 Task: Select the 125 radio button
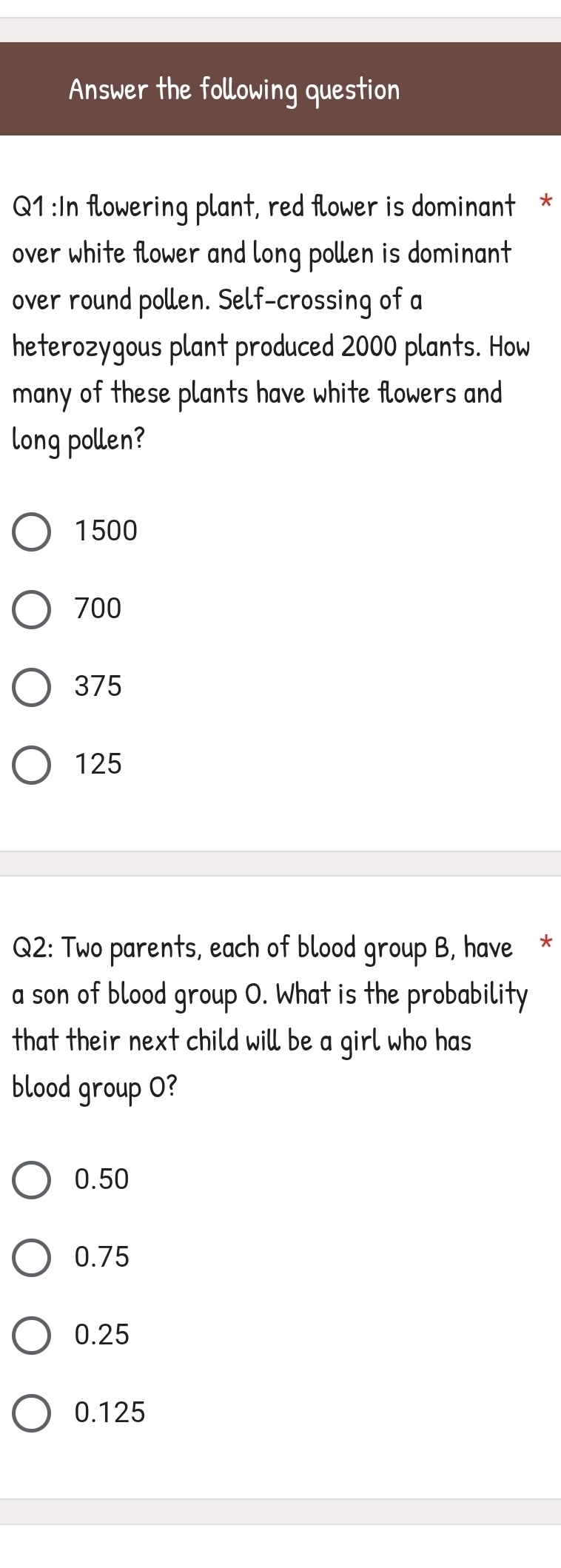click(x=30, y=765)
